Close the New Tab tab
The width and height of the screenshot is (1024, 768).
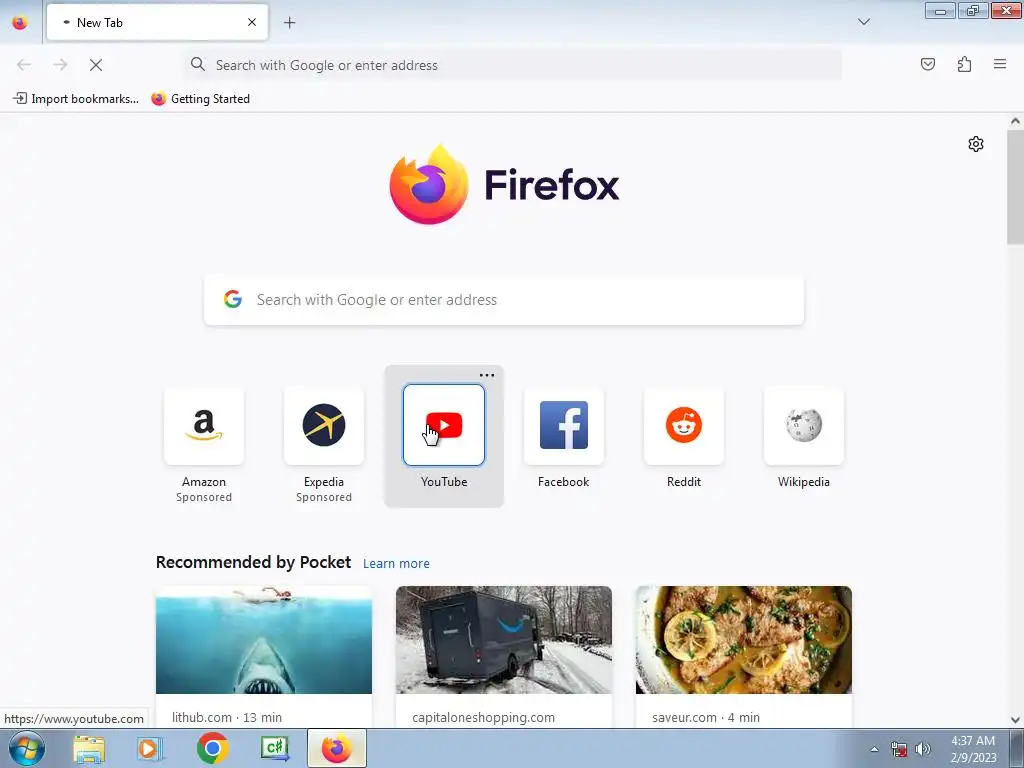click(x=252, y=22)
